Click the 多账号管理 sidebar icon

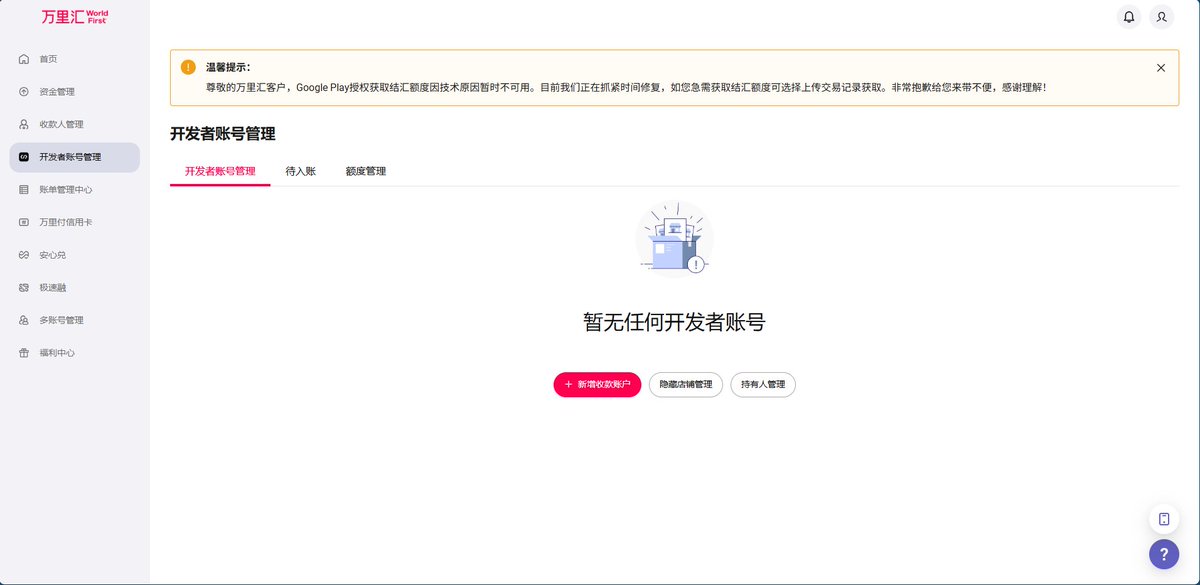[x=24, y=320]
